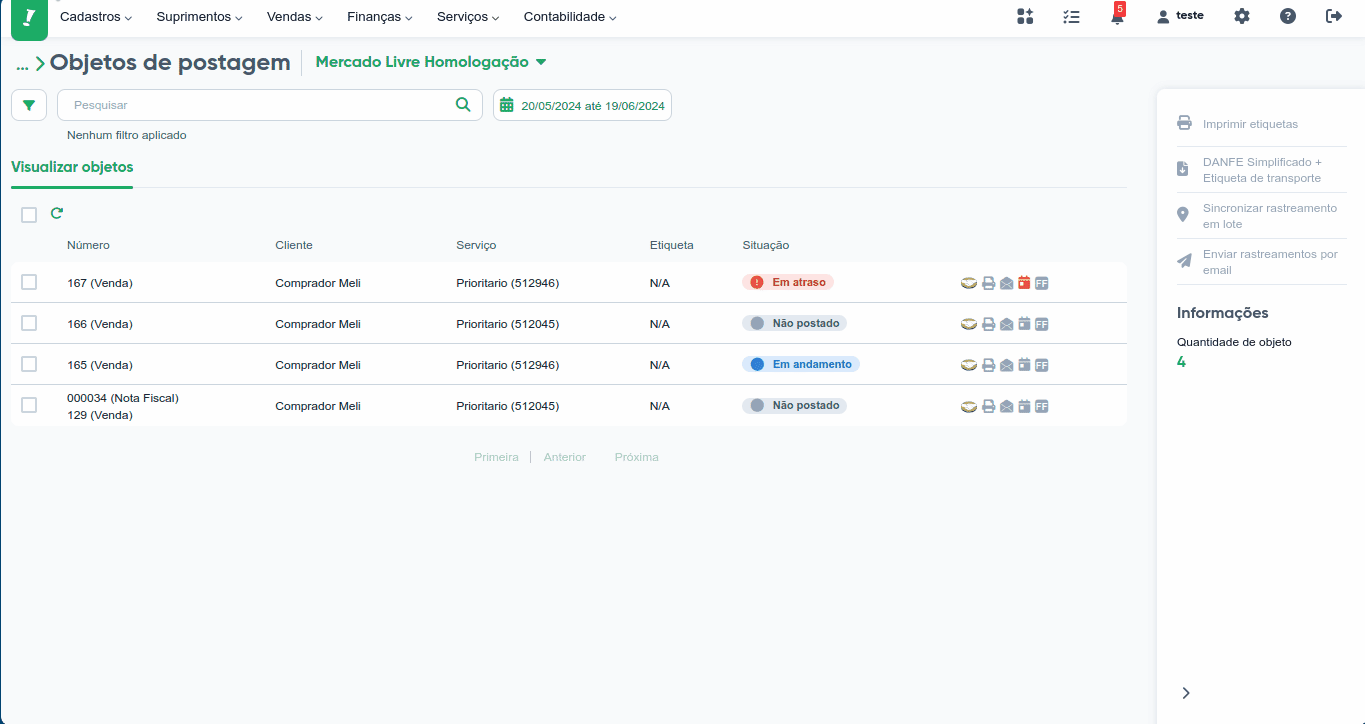Refresh the objects list with reload icon
This screenshot has height=724, width=1365.
pos(57,213)
